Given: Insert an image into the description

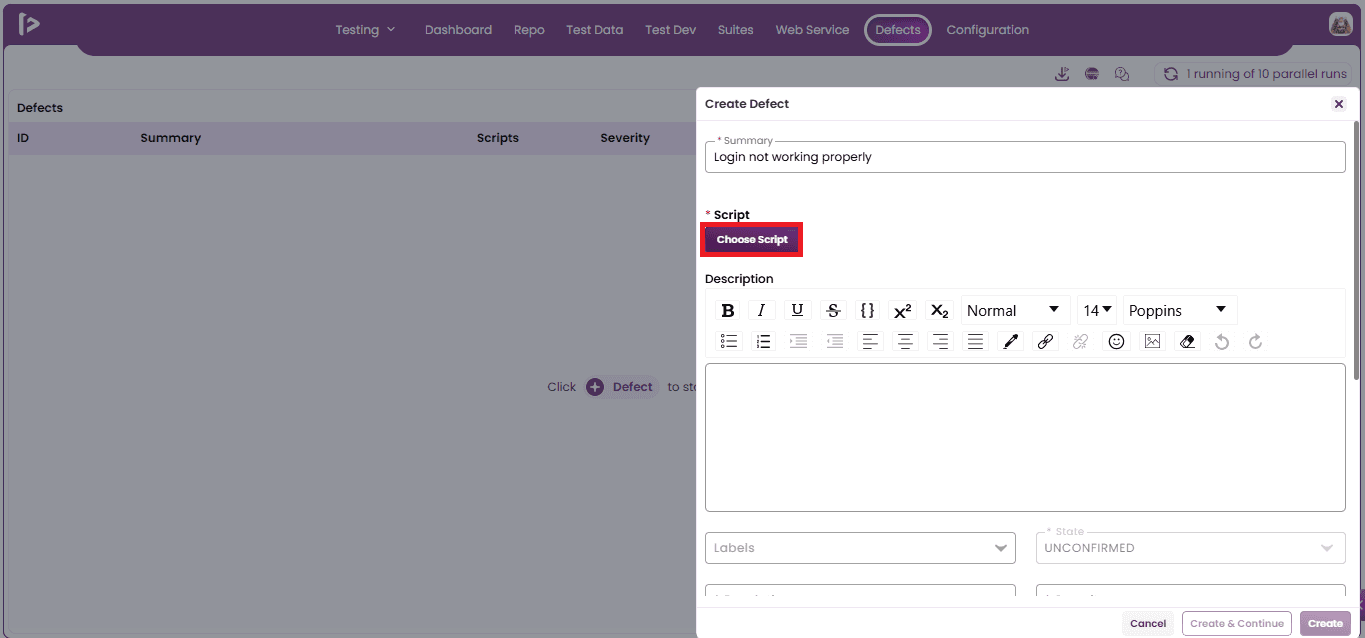Looking at the screenshot, I should [1152, 342].
